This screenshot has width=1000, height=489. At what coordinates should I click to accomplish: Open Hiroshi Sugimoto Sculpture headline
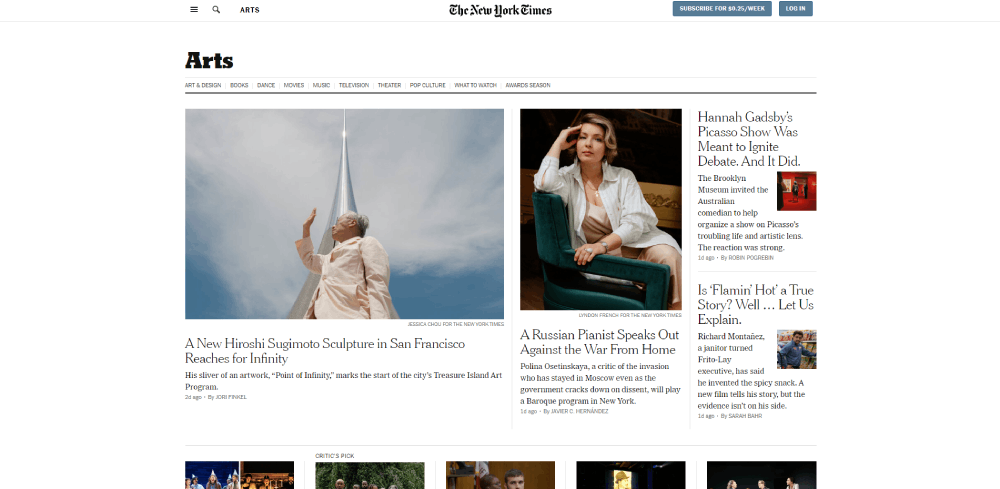[x=325, y=351]
